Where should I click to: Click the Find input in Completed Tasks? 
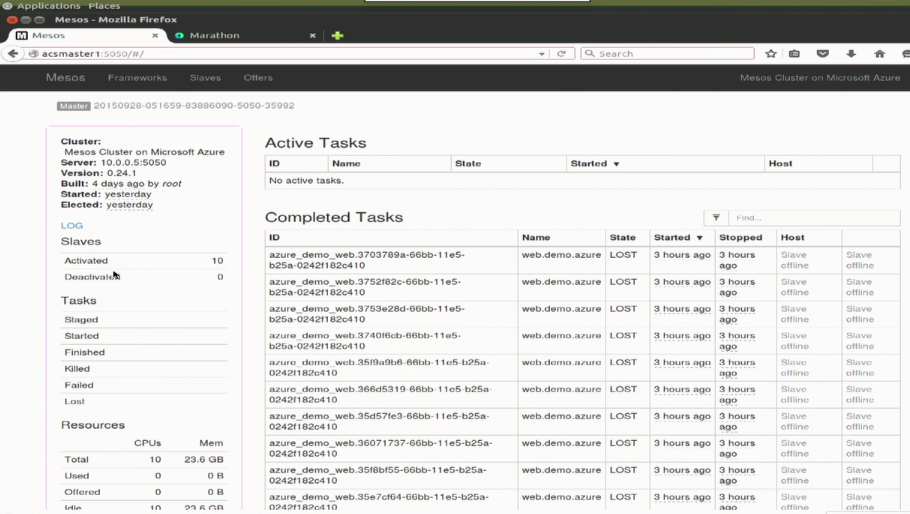pos(812,217)
